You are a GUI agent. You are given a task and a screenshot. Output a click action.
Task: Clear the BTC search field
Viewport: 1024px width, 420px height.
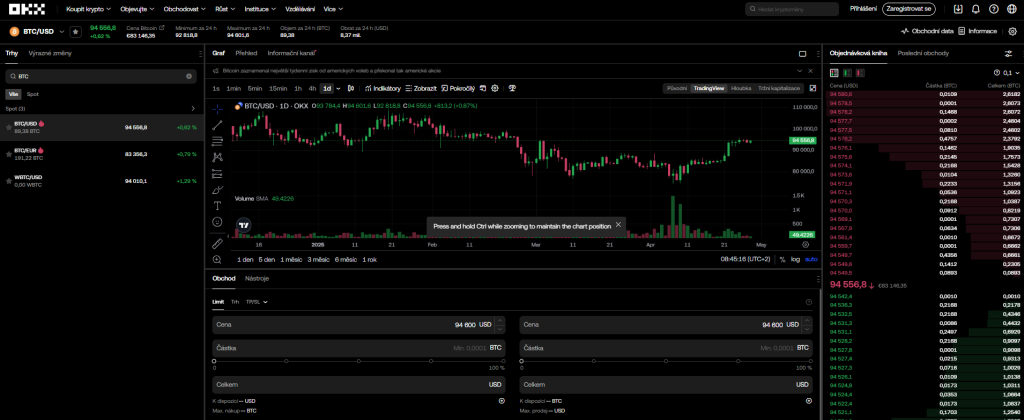(189, 76)
